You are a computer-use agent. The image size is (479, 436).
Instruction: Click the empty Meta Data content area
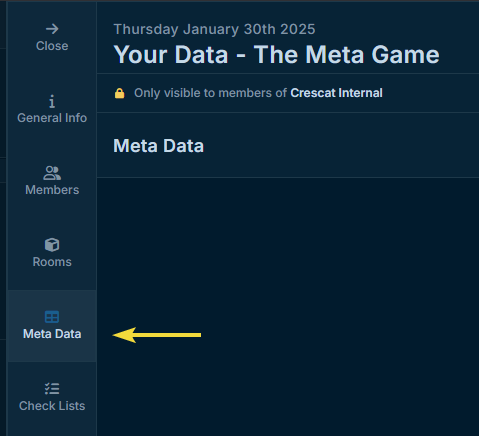pos(288,307)
